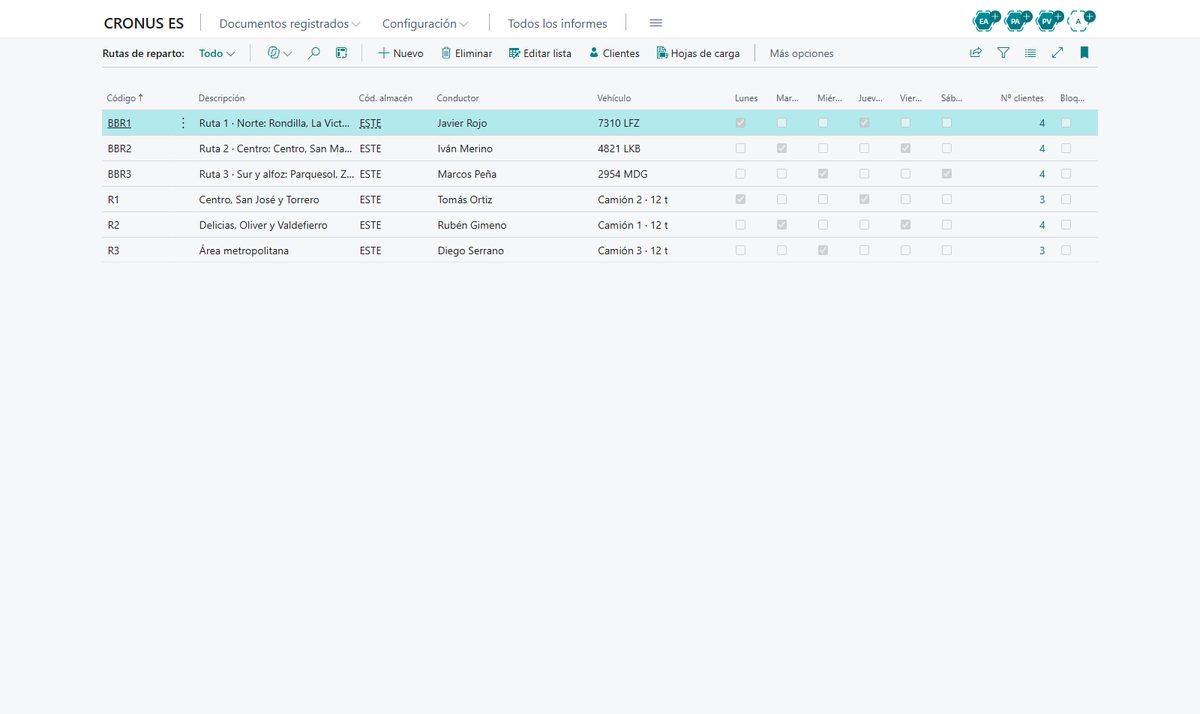This screenshot has width=1200, height=714.
Task: Open the Nº clientes value for BBR2
Action: [x=1042, y=148]
